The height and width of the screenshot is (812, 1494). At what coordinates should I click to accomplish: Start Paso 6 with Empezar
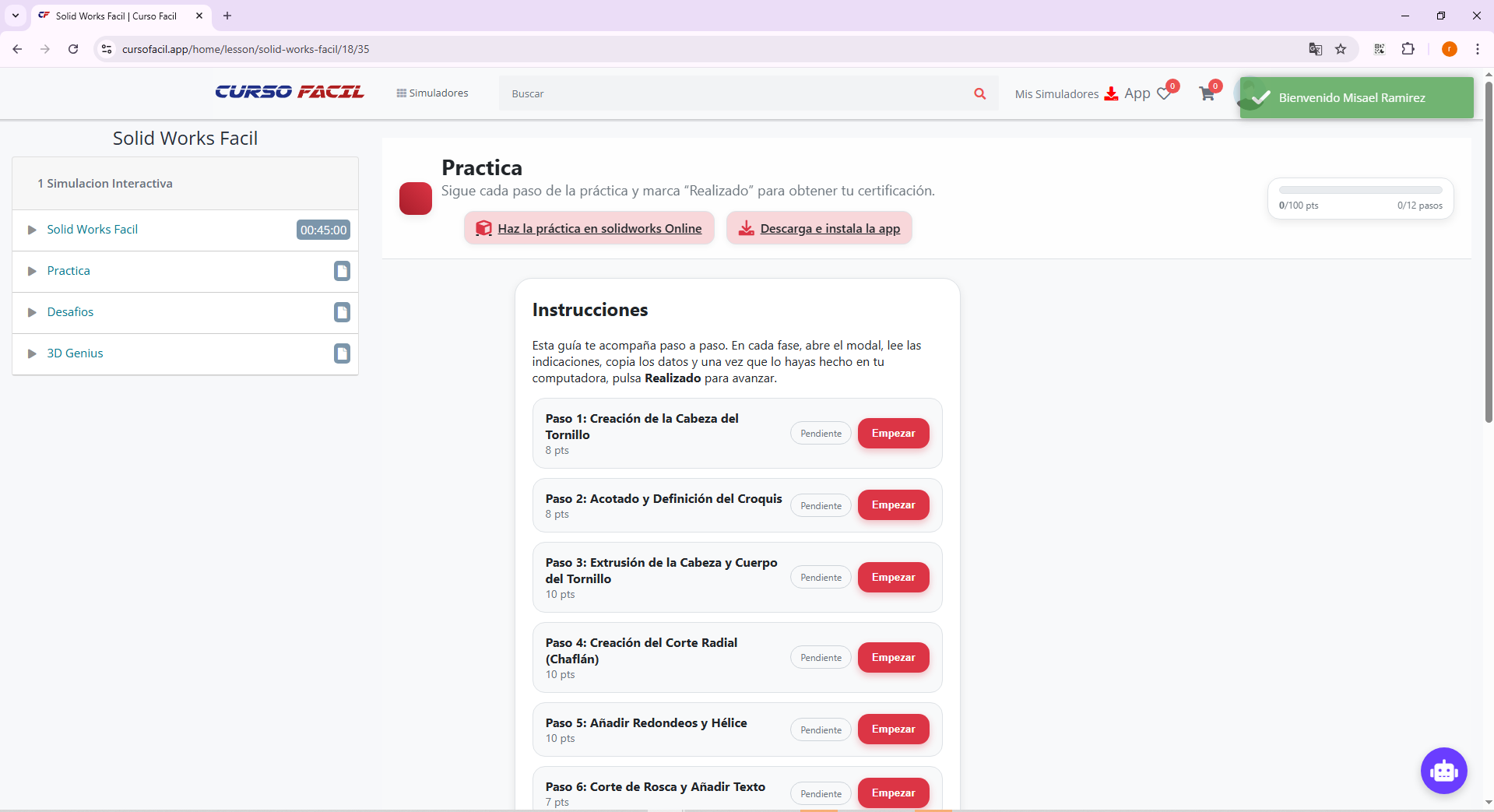(893, 793)
